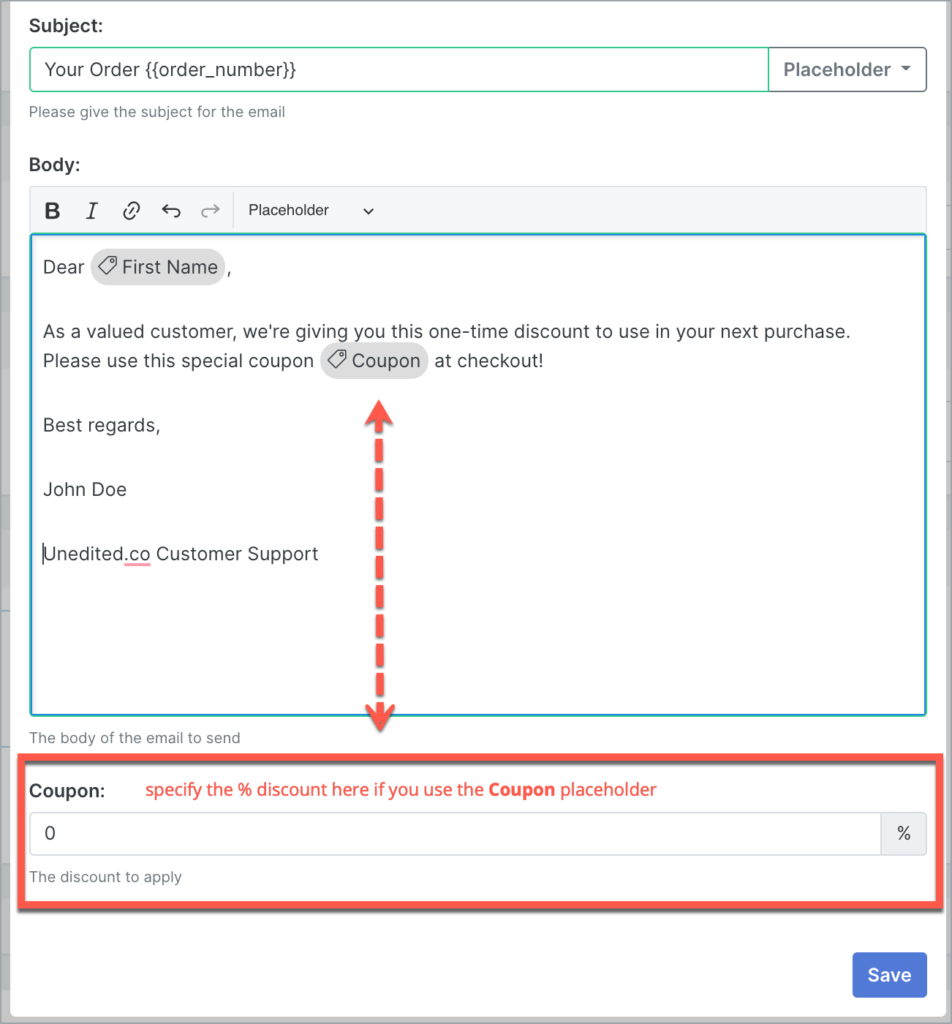The width and height of the screenshot is (952, 1024).
Task: Insert a hyperlink using the chain icon
Action: pos(131,210)
